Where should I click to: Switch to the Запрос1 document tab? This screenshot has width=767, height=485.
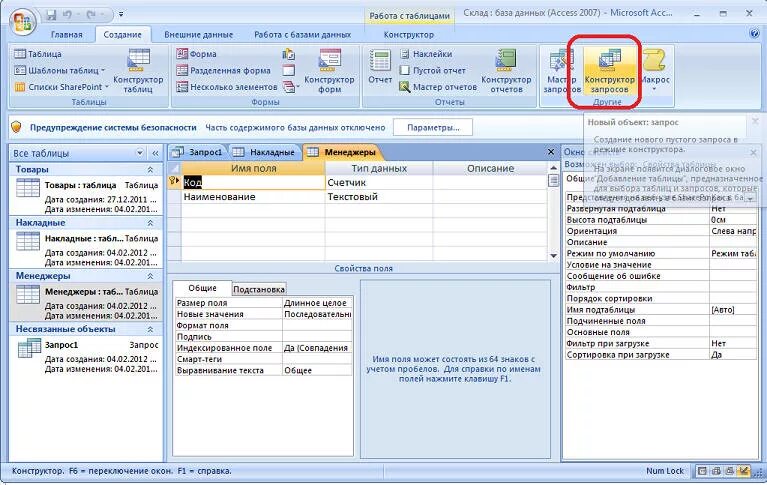[x=198, y=152]
